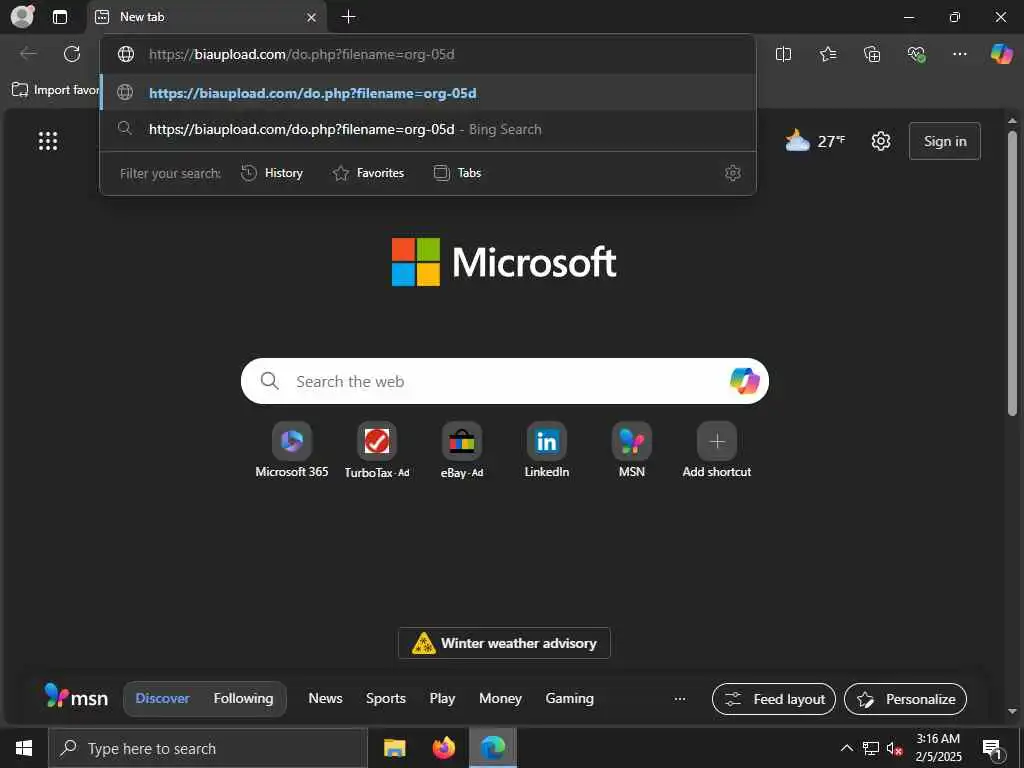The height and width of the screenshot is (768, 1024).
Task: Open Firefox from the taskbar
Action: point(443,748)
